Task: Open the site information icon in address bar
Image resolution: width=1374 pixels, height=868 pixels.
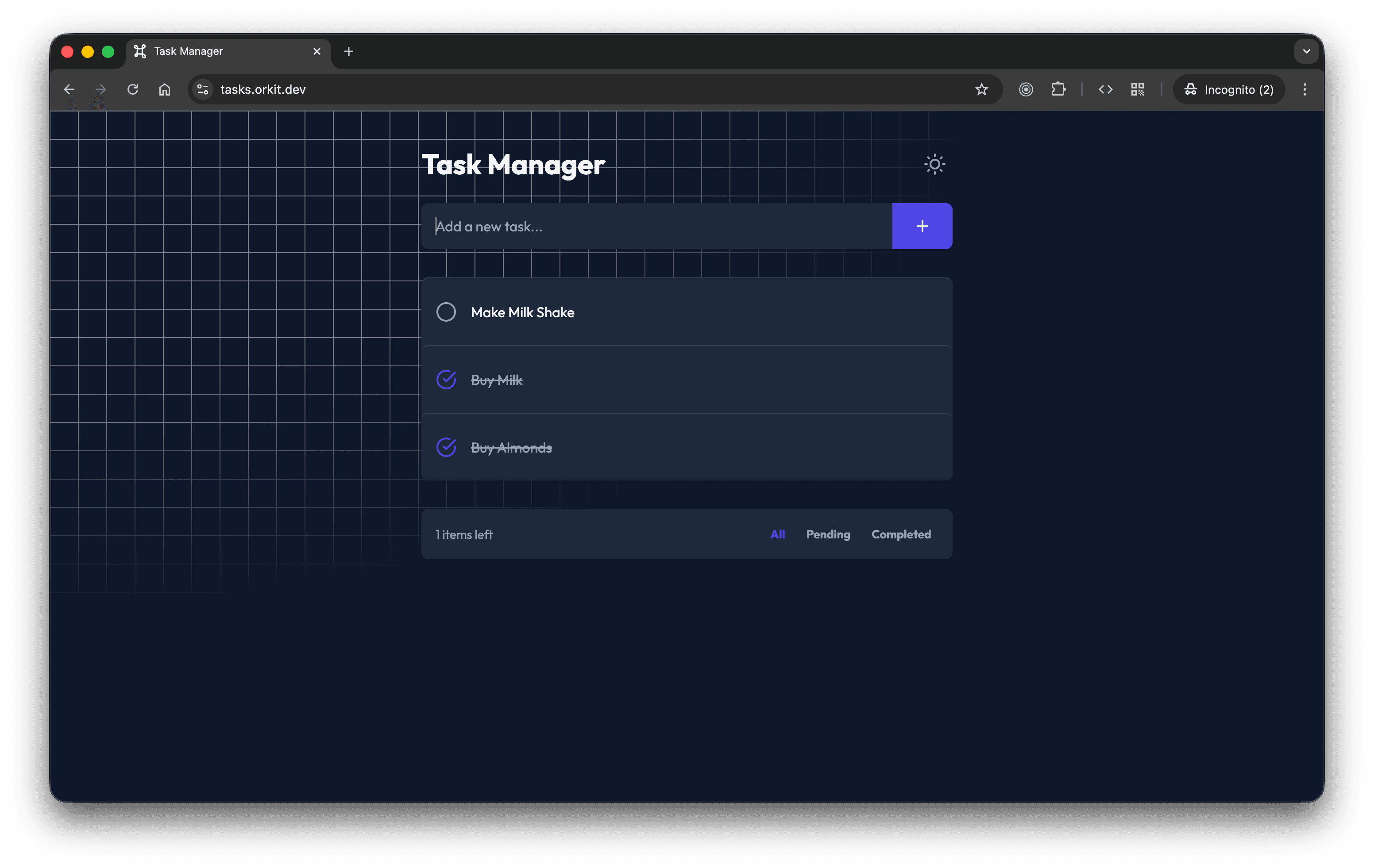Action: click(x=203, y=89)
